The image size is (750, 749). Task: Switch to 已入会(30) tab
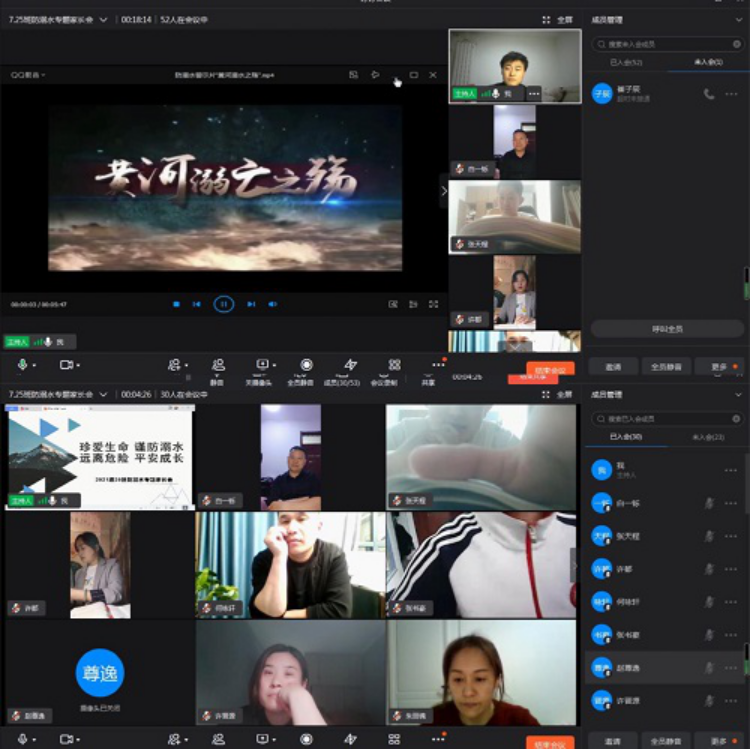pyautogui.click(x=626, y=437)
